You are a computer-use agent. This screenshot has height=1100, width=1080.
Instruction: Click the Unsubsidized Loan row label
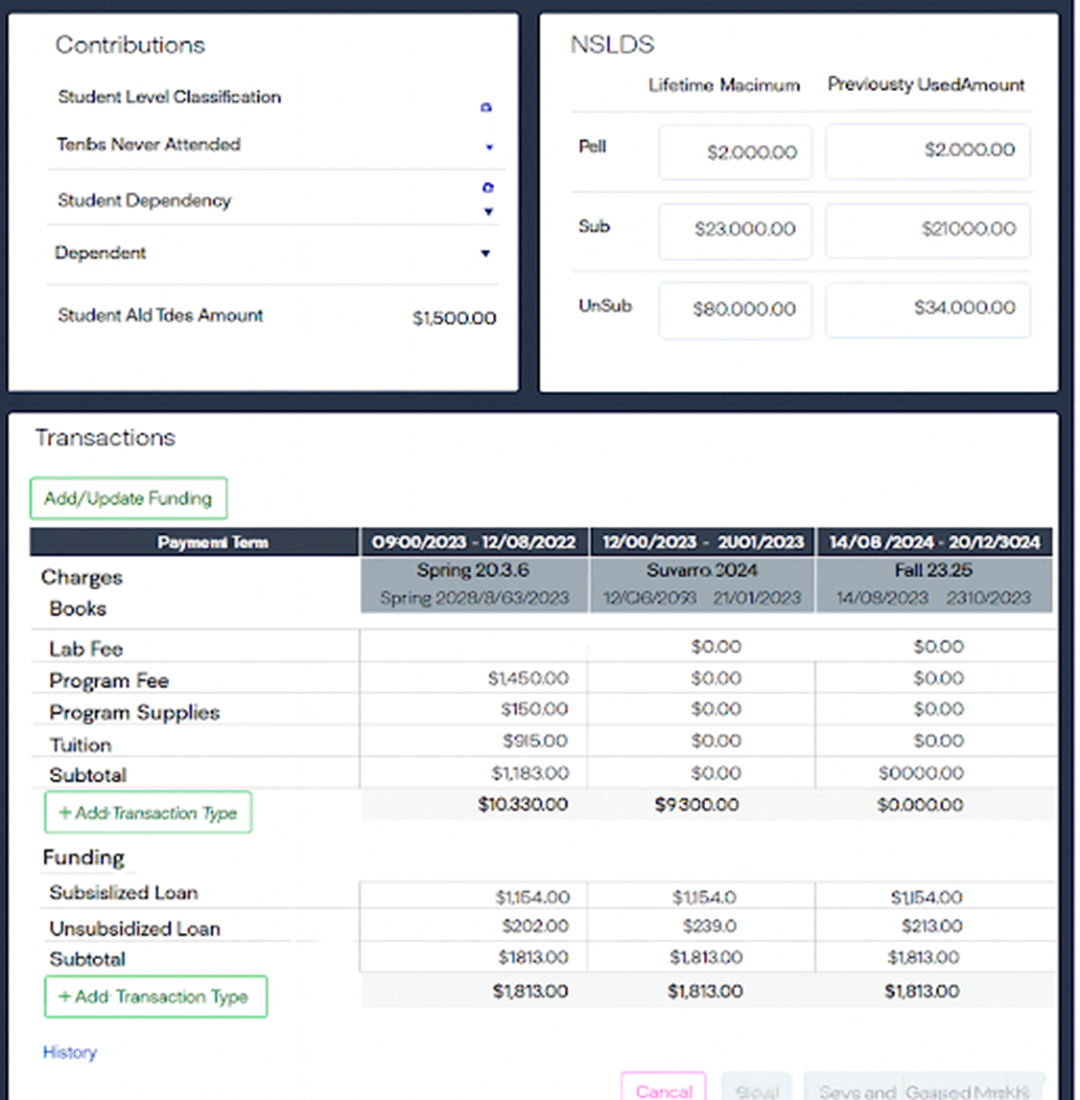(135, 929)
